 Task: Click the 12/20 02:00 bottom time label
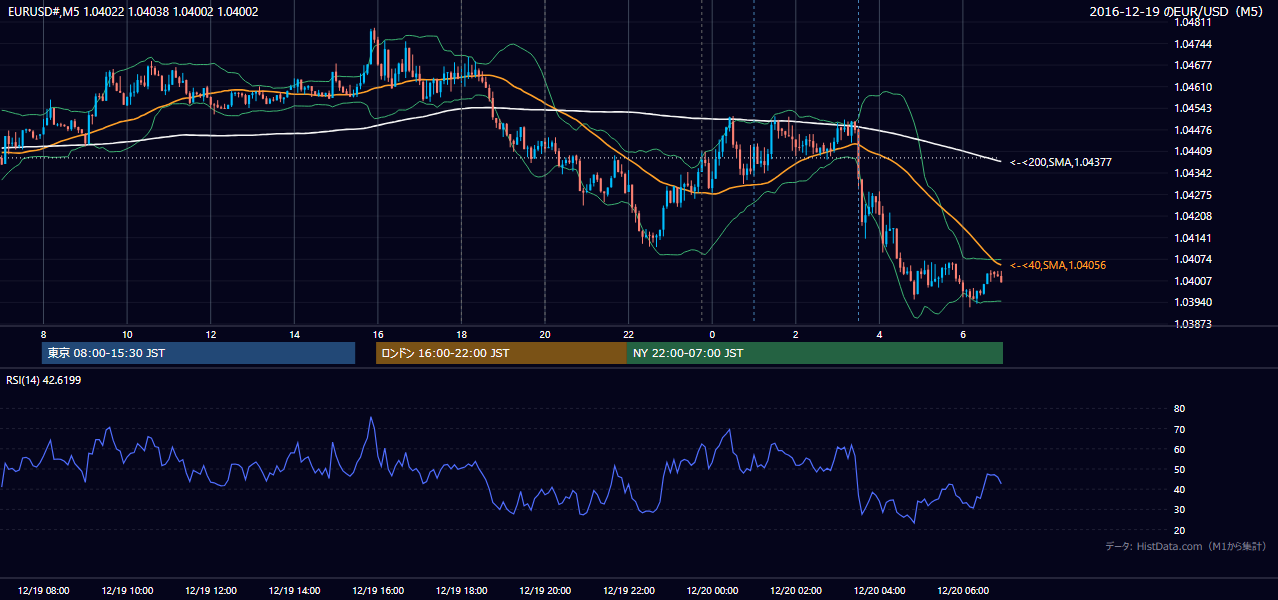(x=795, y=591)
